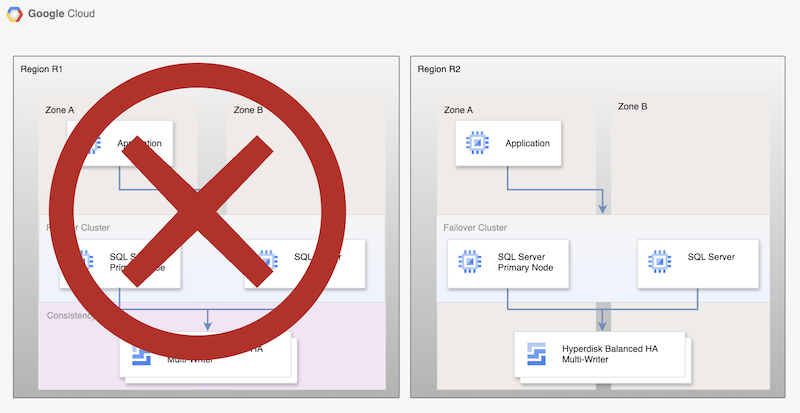The width and height of the screenshot is (800, 413).
Task: Click the Zone B label in Region R1
Action: (x=248, y=109)
